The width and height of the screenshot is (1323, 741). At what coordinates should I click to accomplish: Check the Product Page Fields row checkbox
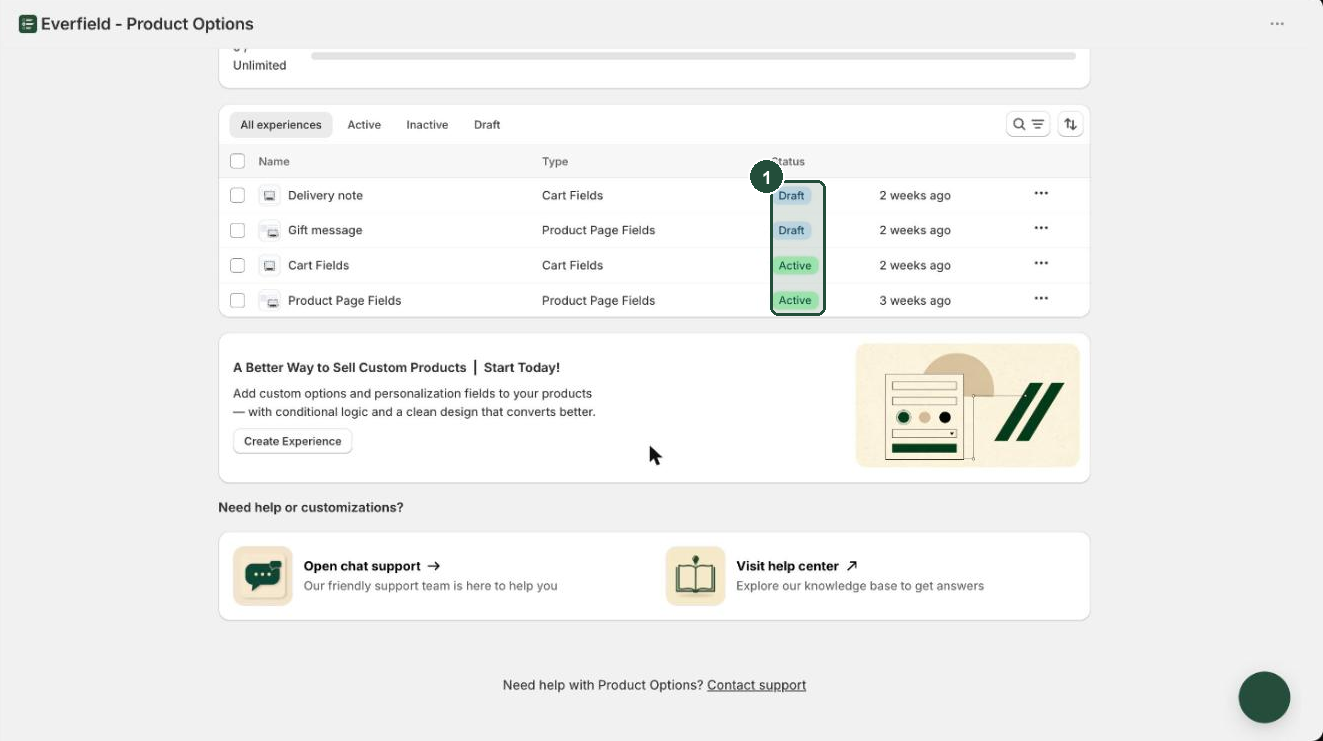click(237, 301)
